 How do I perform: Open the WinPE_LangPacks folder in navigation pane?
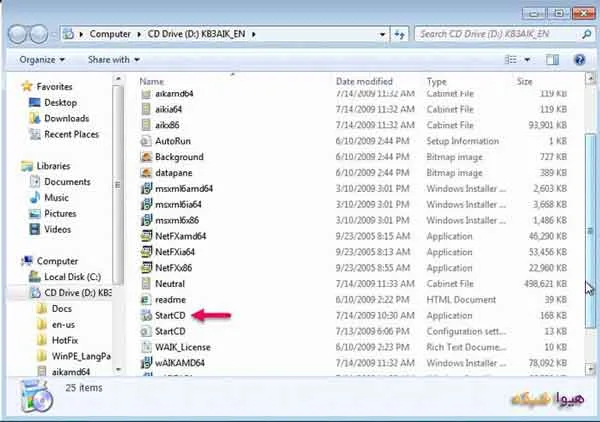point(81,356)
